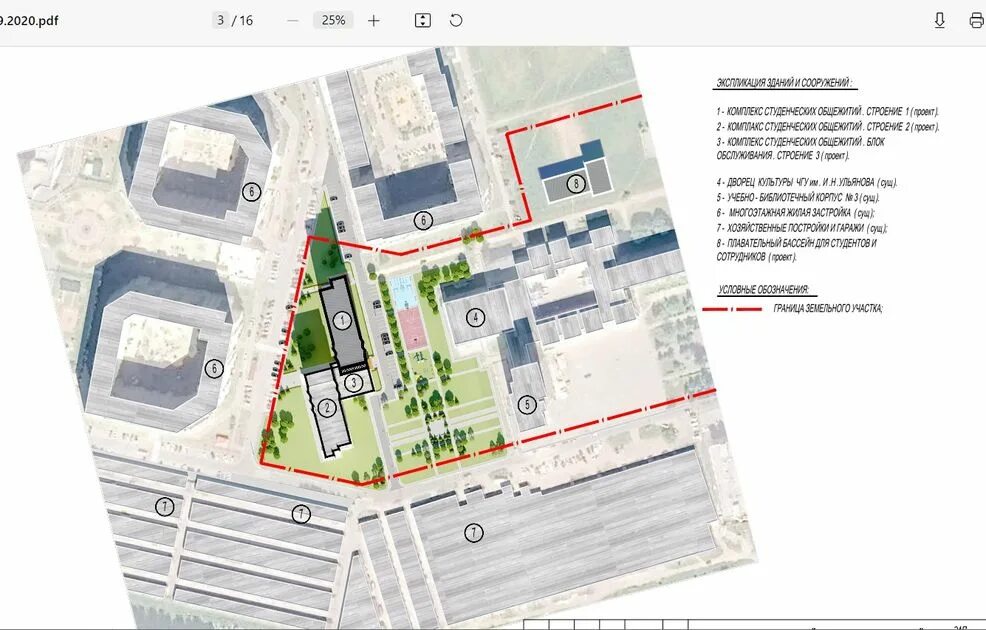Click building marker 3 on the plan
Viewport: 986px width, 630px height.
(x=354, y=381)
